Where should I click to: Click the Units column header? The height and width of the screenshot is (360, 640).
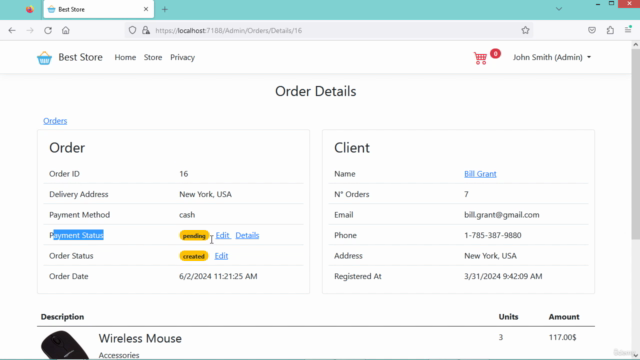[508, 317]
